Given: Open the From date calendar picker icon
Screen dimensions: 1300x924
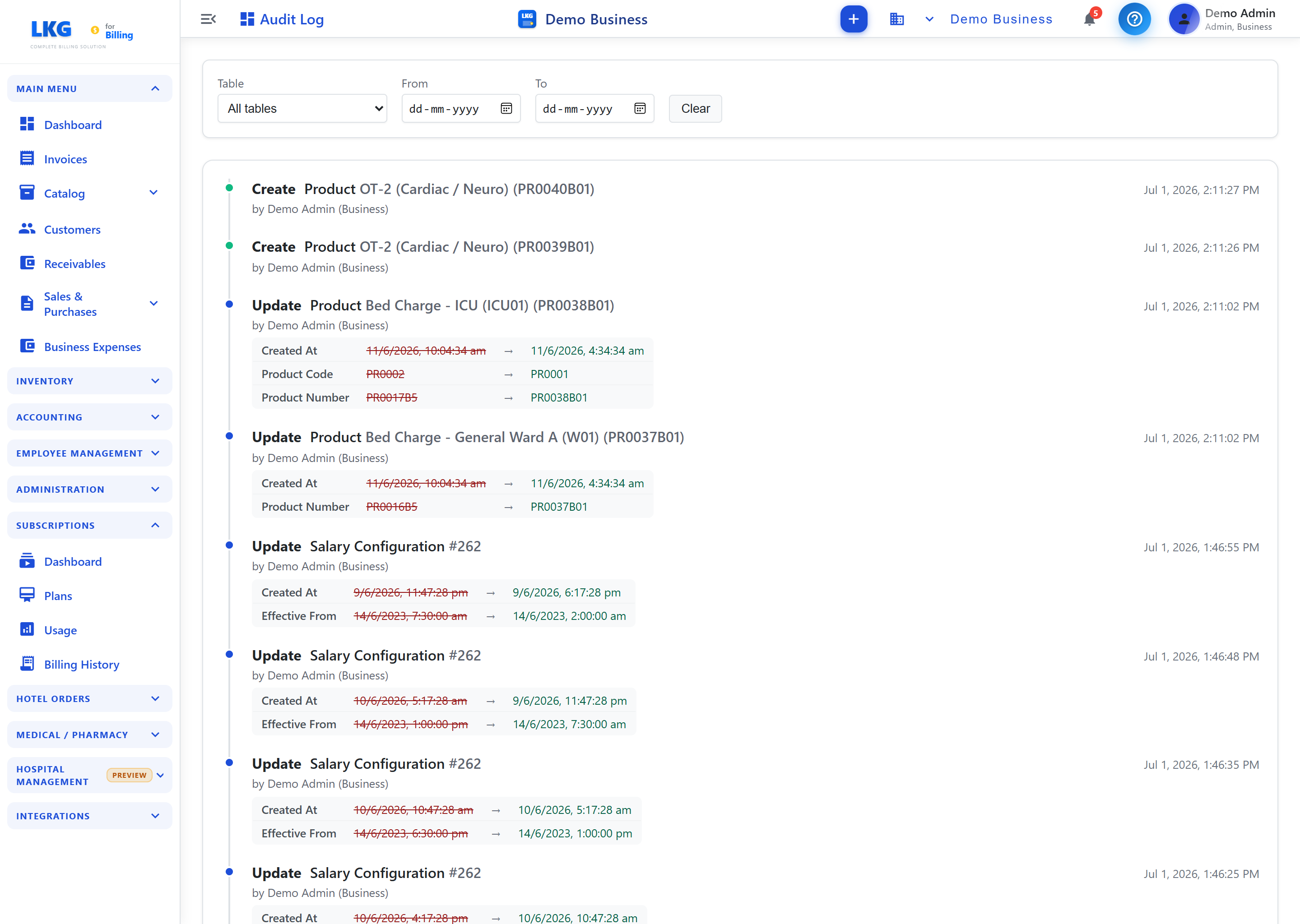Looking at the screenshot, I should (506, 108).
